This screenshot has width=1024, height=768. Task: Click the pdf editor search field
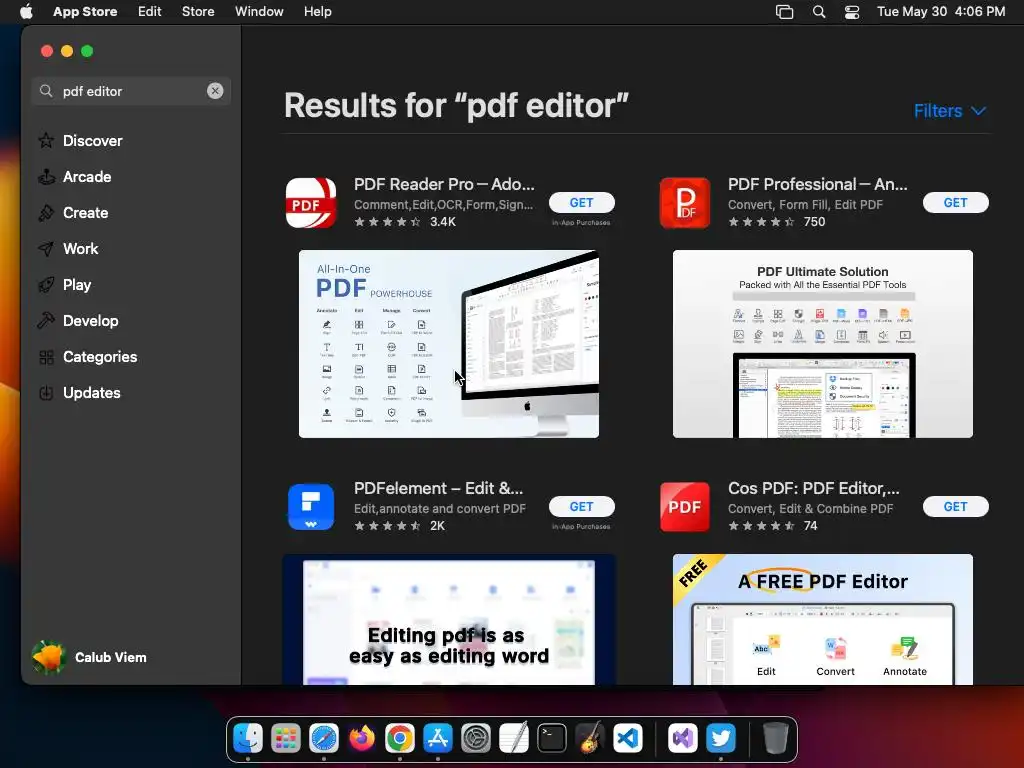[x=131, y=91]
